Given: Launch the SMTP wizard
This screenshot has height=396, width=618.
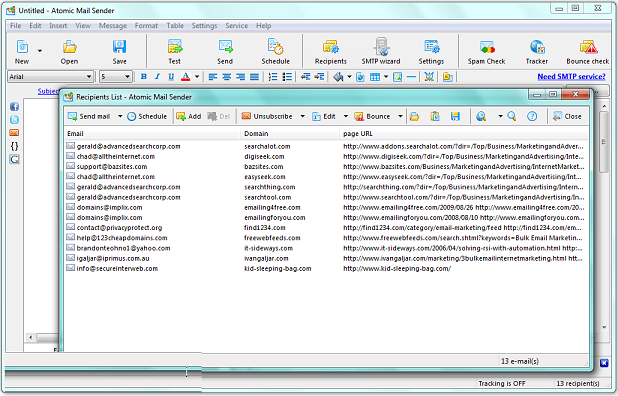Looking at the screenshot, I should pyautogui.click(x=381, y=51).
